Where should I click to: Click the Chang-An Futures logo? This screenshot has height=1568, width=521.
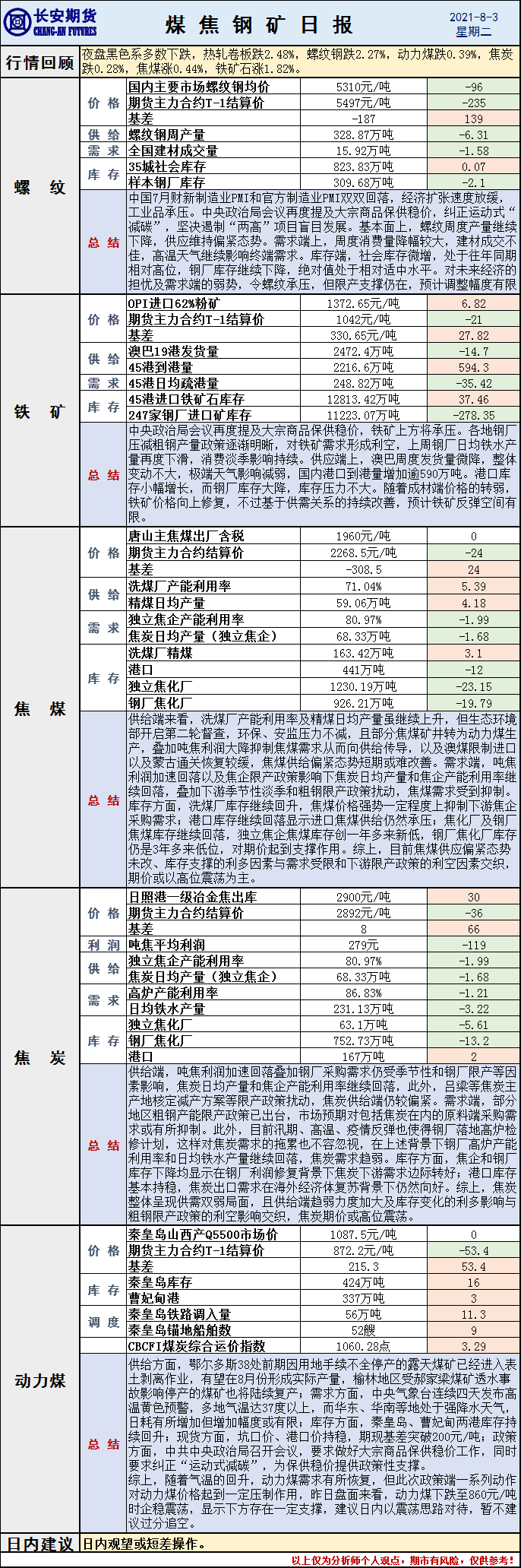tap(50, 22)
